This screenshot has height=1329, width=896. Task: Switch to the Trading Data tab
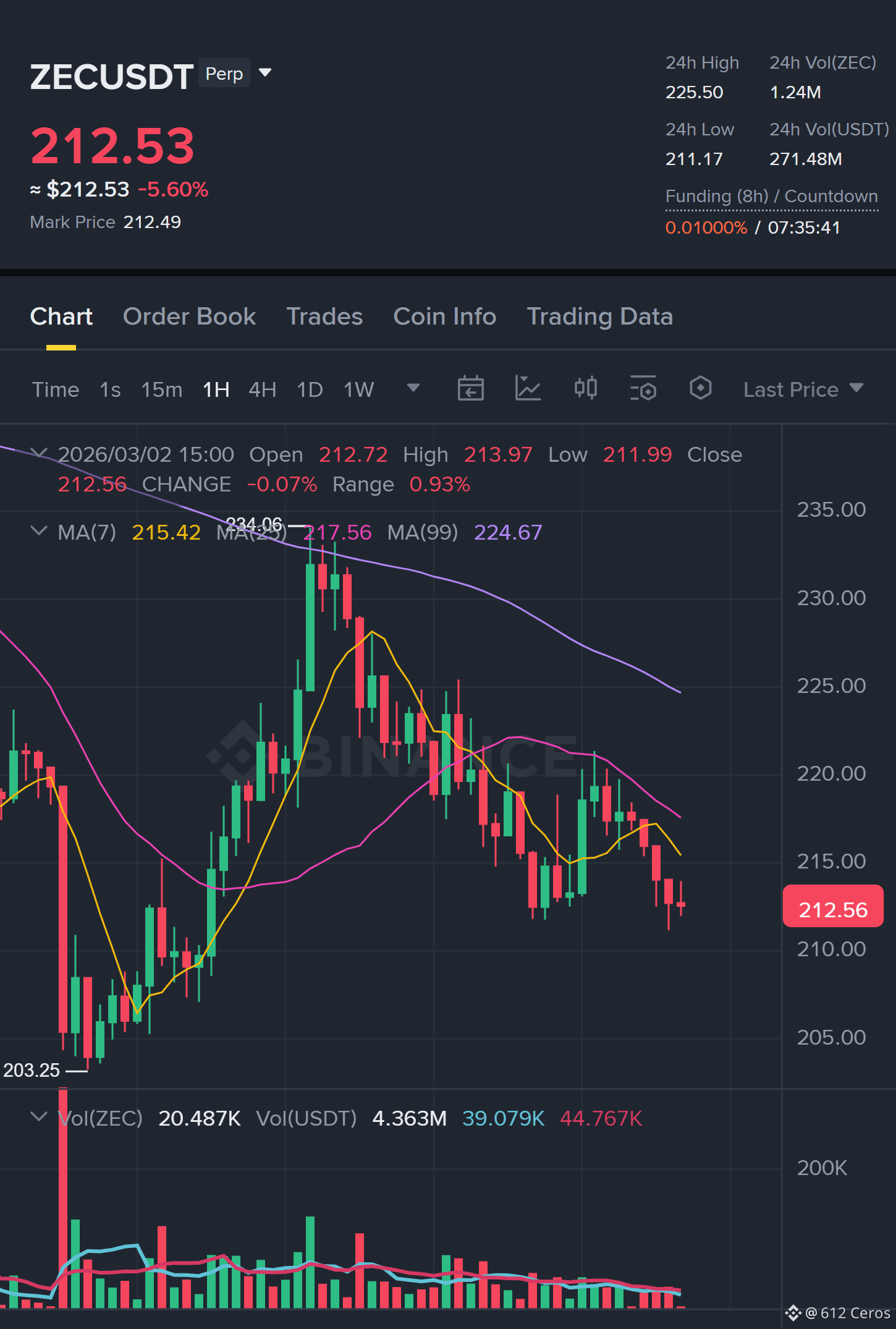point(599,316)
